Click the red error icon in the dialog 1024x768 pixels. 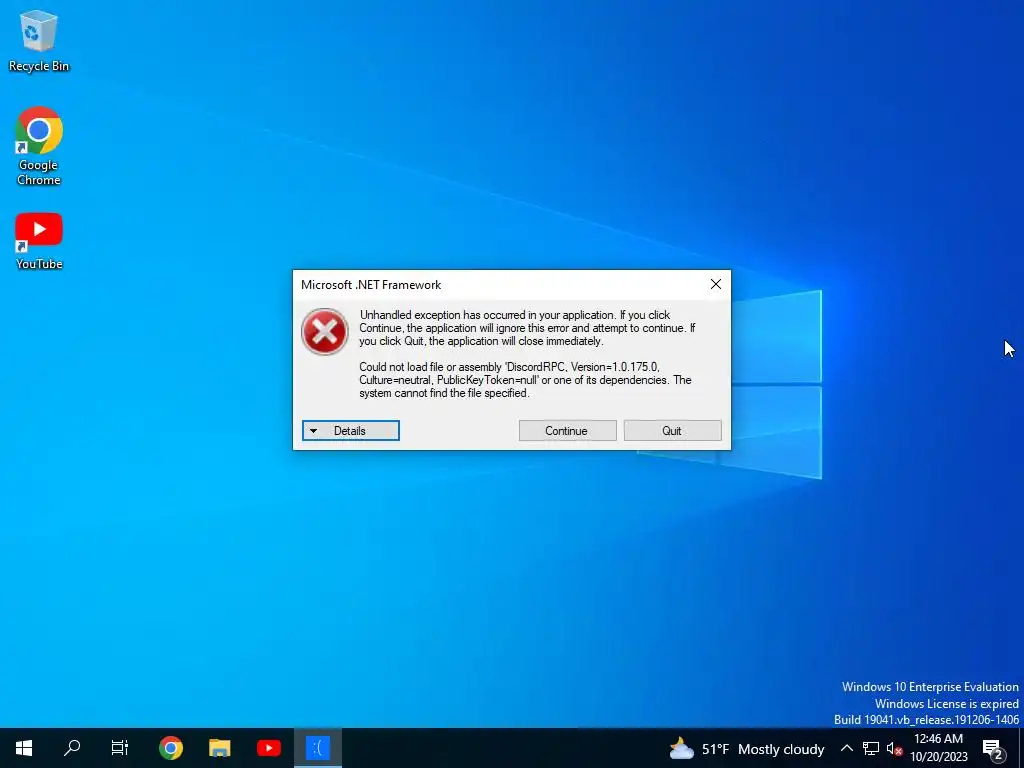click(325, 332)
